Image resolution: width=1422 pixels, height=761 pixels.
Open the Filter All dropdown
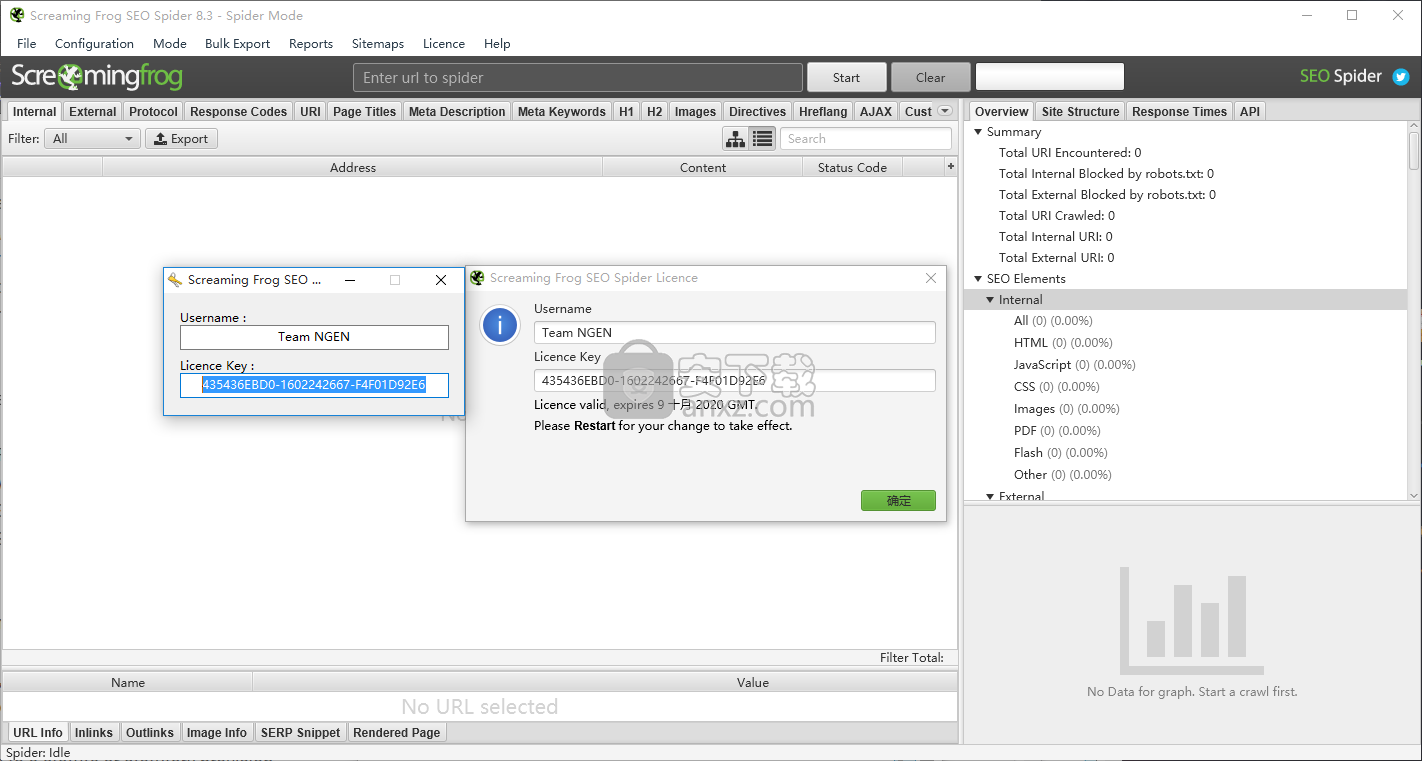tap(92, 139)
